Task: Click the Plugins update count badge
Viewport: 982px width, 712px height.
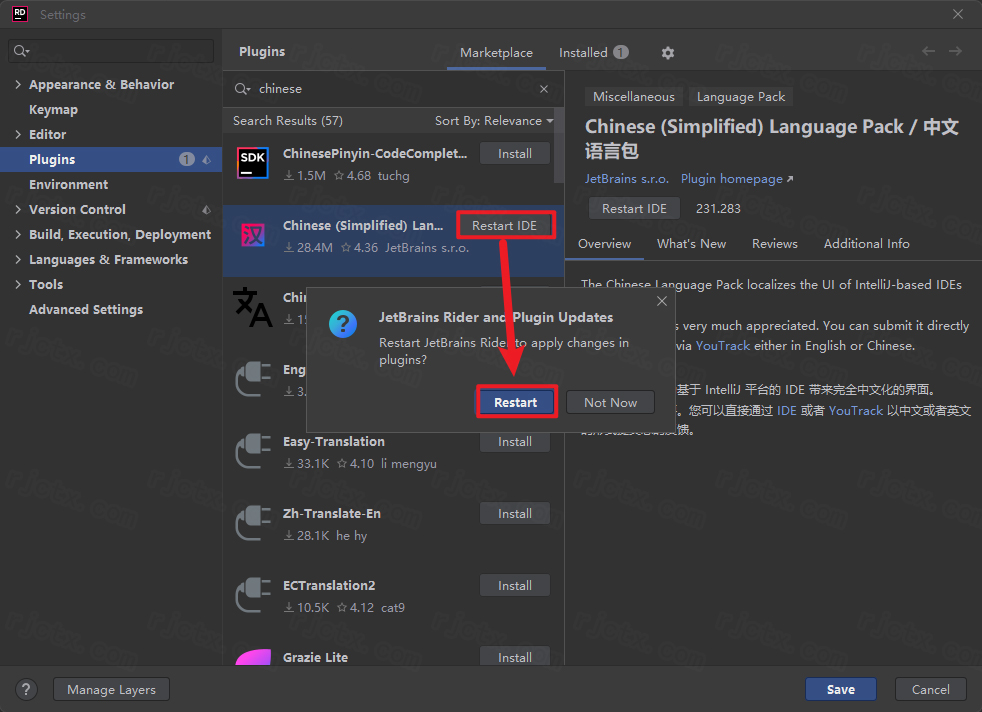Action: click(x=187, y=159)
